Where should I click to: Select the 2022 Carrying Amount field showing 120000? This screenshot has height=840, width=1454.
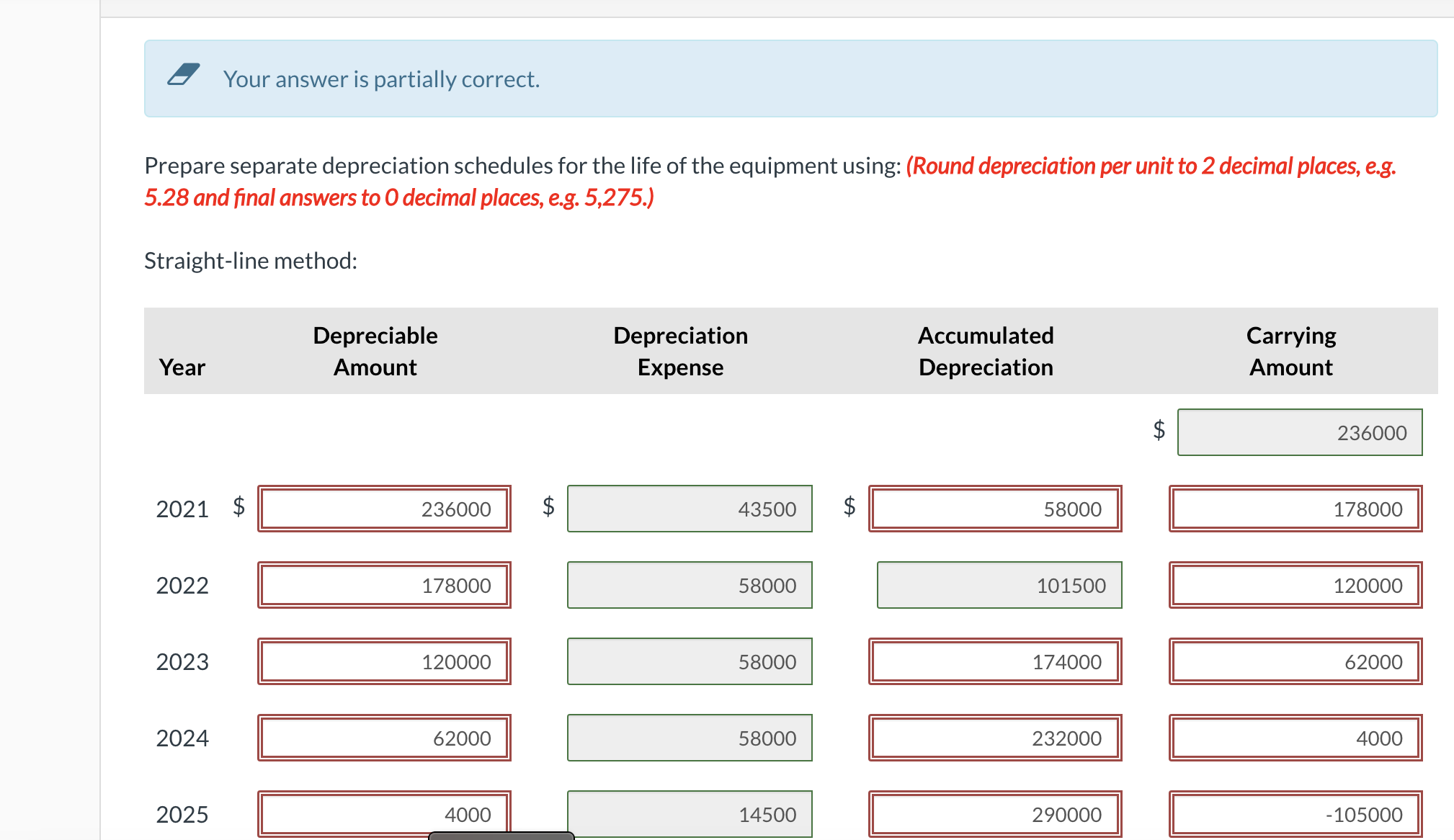1295,585
